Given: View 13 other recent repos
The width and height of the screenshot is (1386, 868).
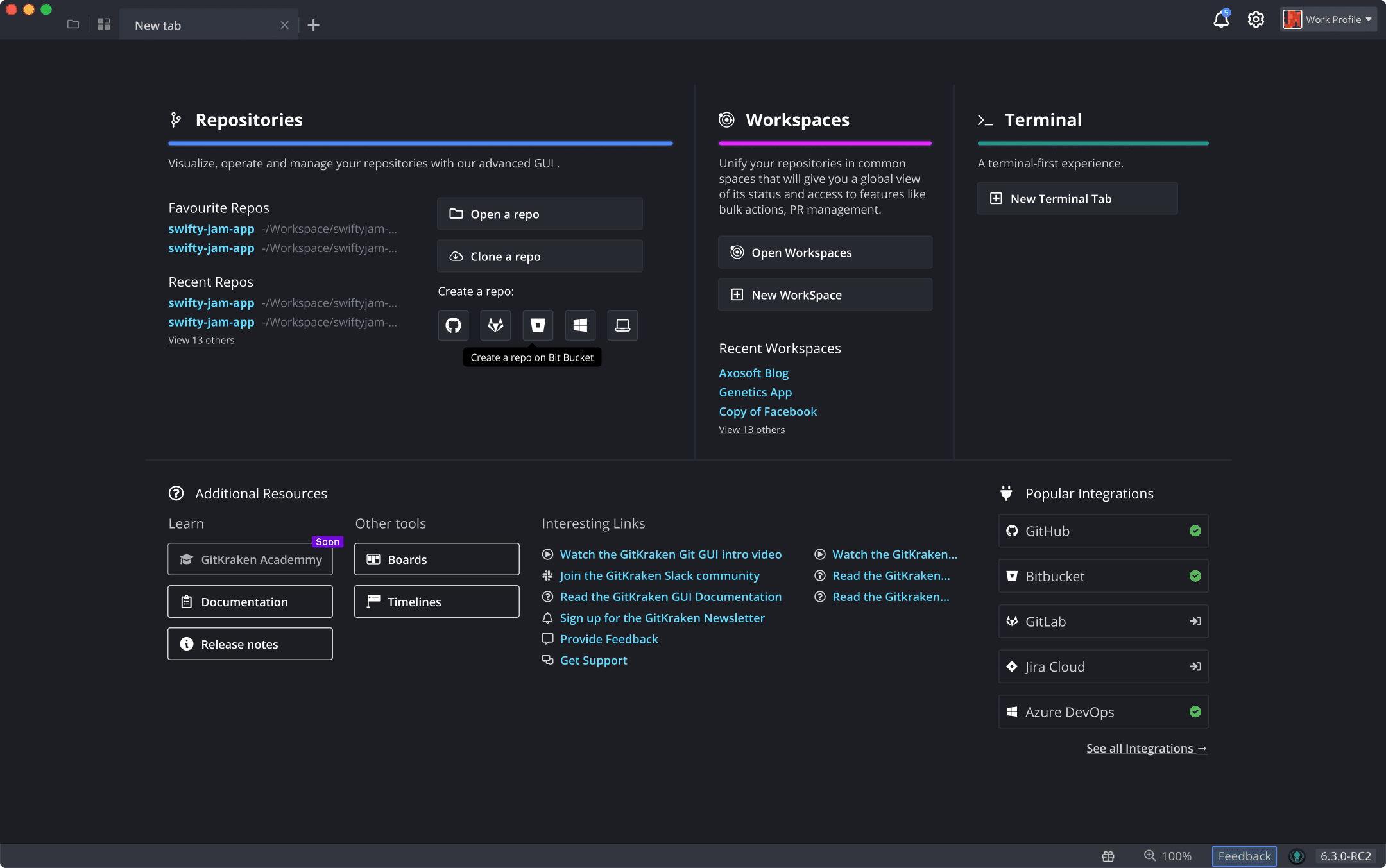Looking at the screenshot, I should coord(201,340).
